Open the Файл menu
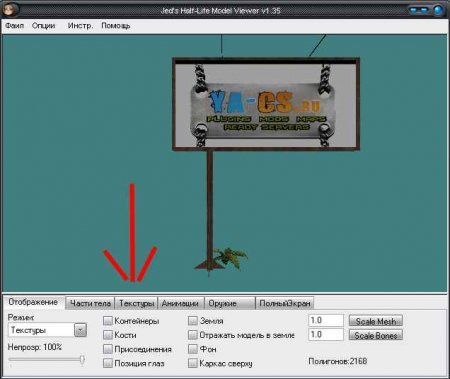450x379 pixels. click(14, 26)
